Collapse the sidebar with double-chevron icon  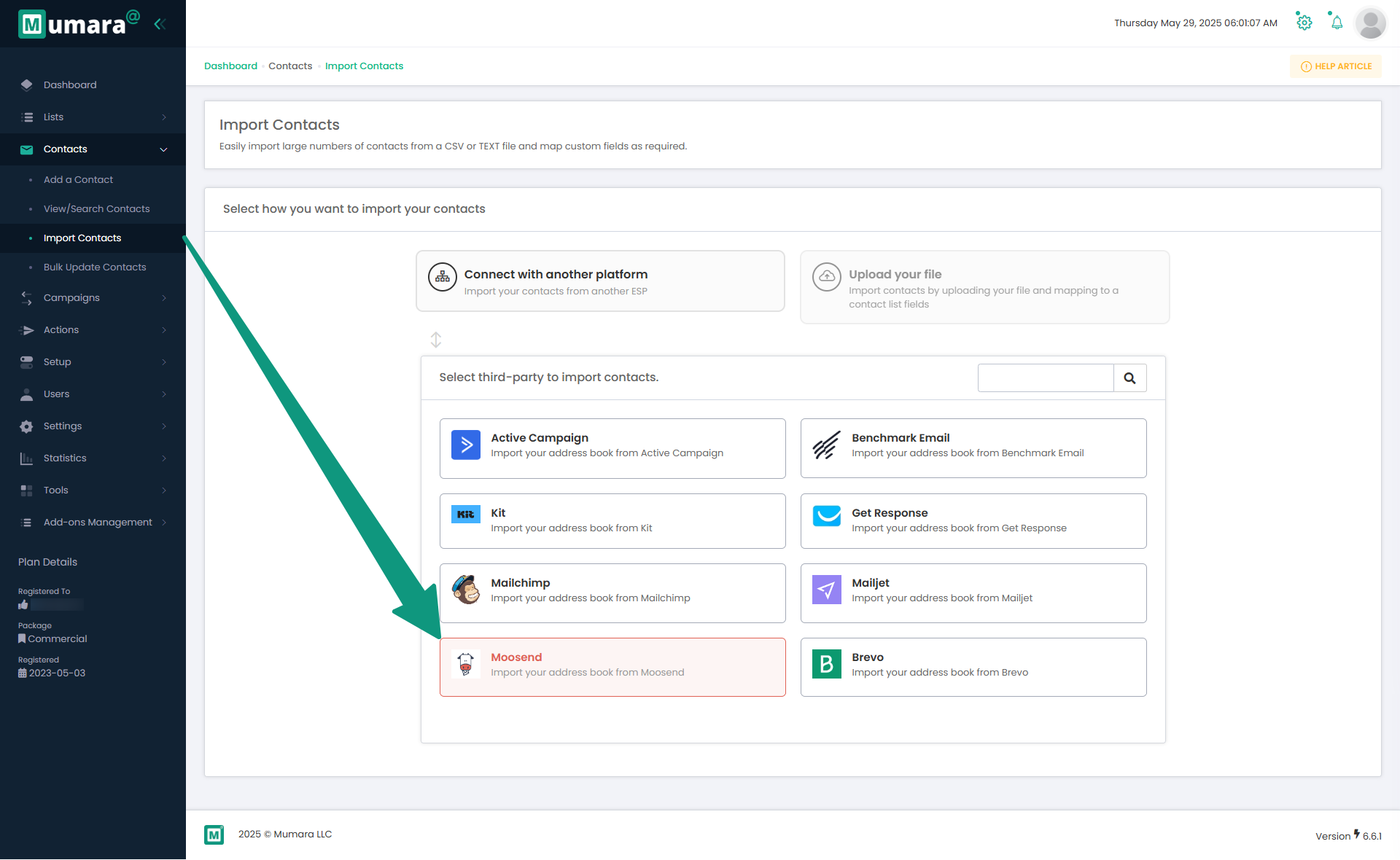click(x=160, y=24)
